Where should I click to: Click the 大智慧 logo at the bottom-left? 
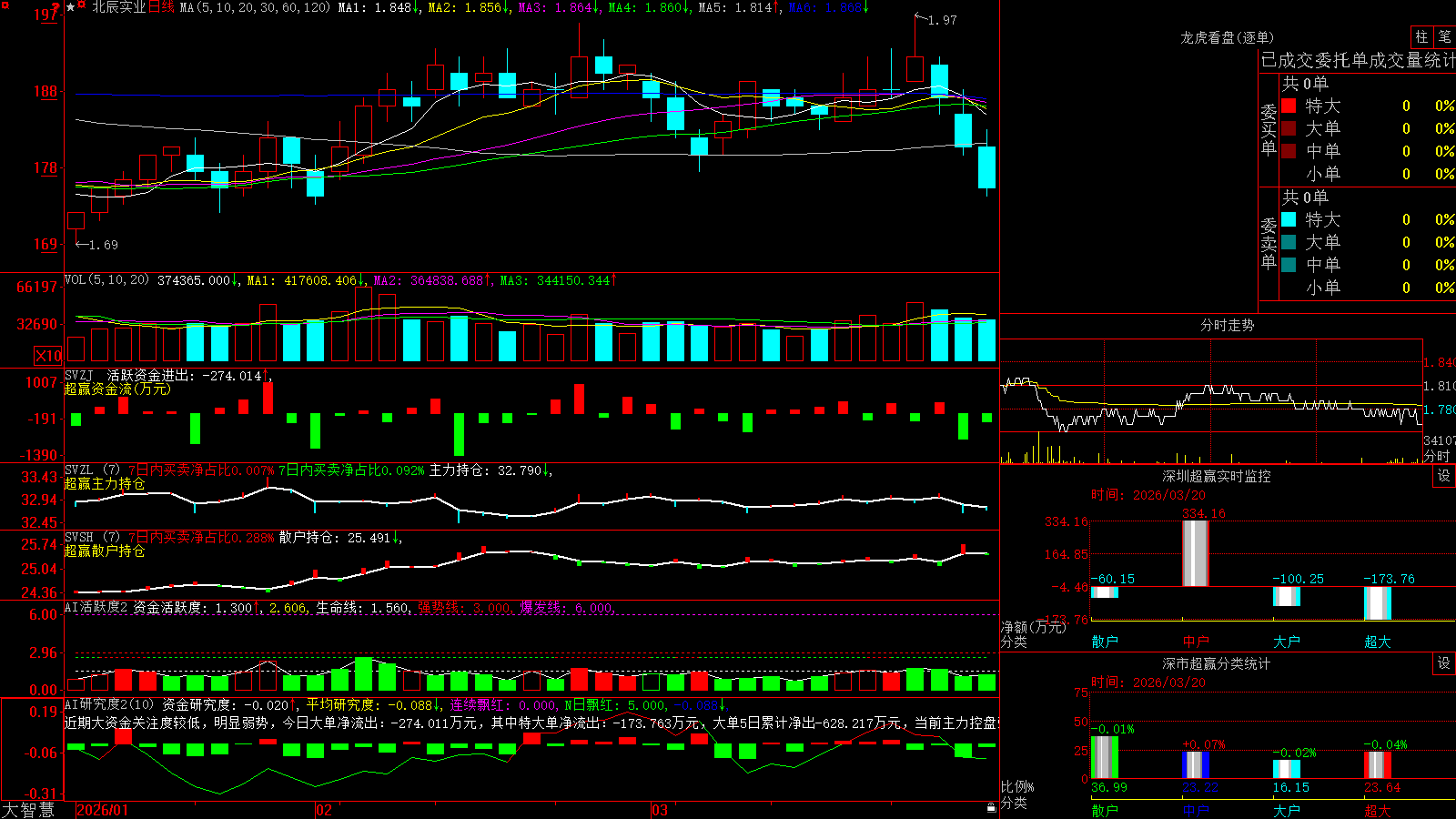[28, 809]
